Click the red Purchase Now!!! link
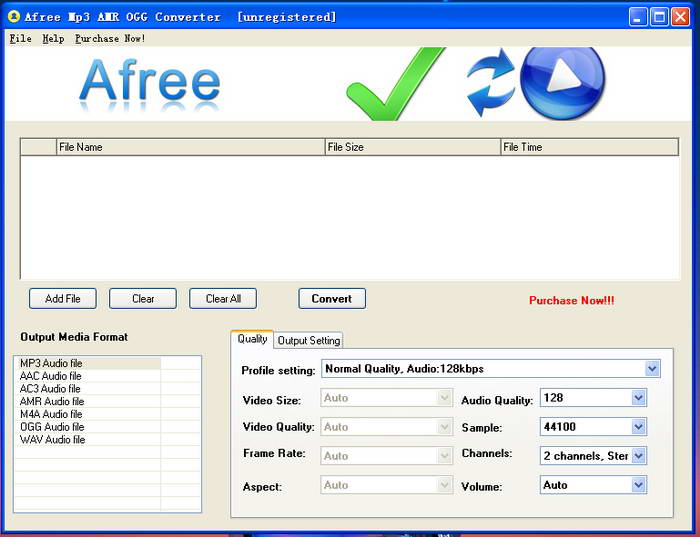The height and width of the screenshot is (537, 700). 571,301
